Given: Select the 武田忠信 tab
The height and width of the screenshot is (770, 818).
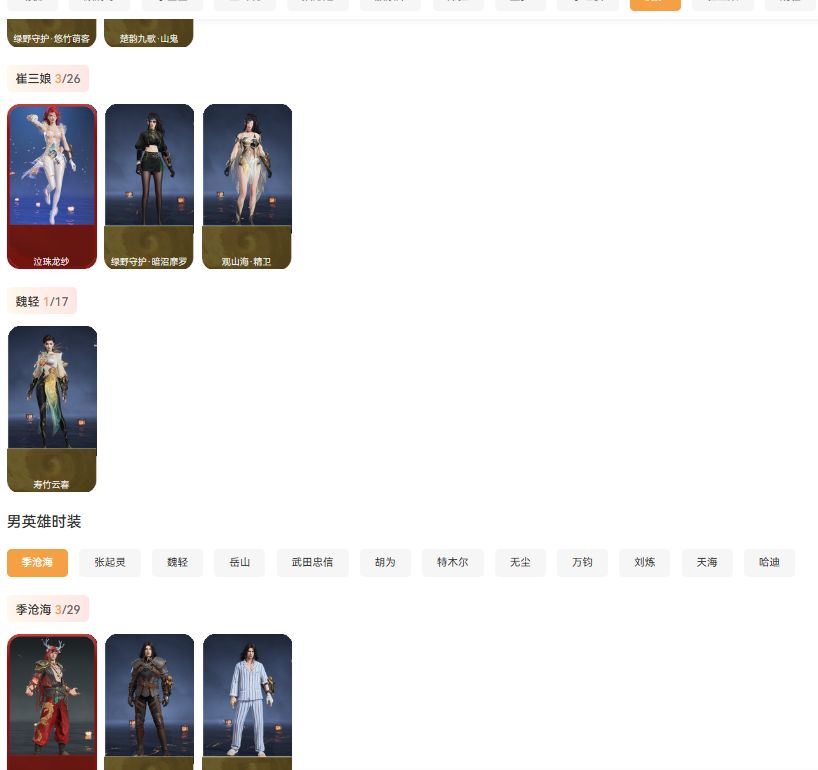Looking at the screenshot, I should click(312, 563).
